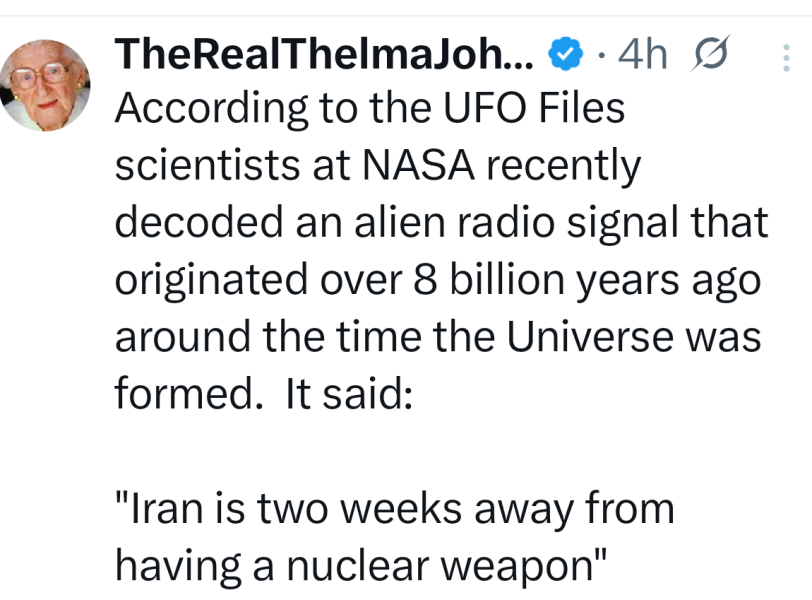Open the three-dot More options menu
Screen dimensions: 812x600
click(786, 57)
